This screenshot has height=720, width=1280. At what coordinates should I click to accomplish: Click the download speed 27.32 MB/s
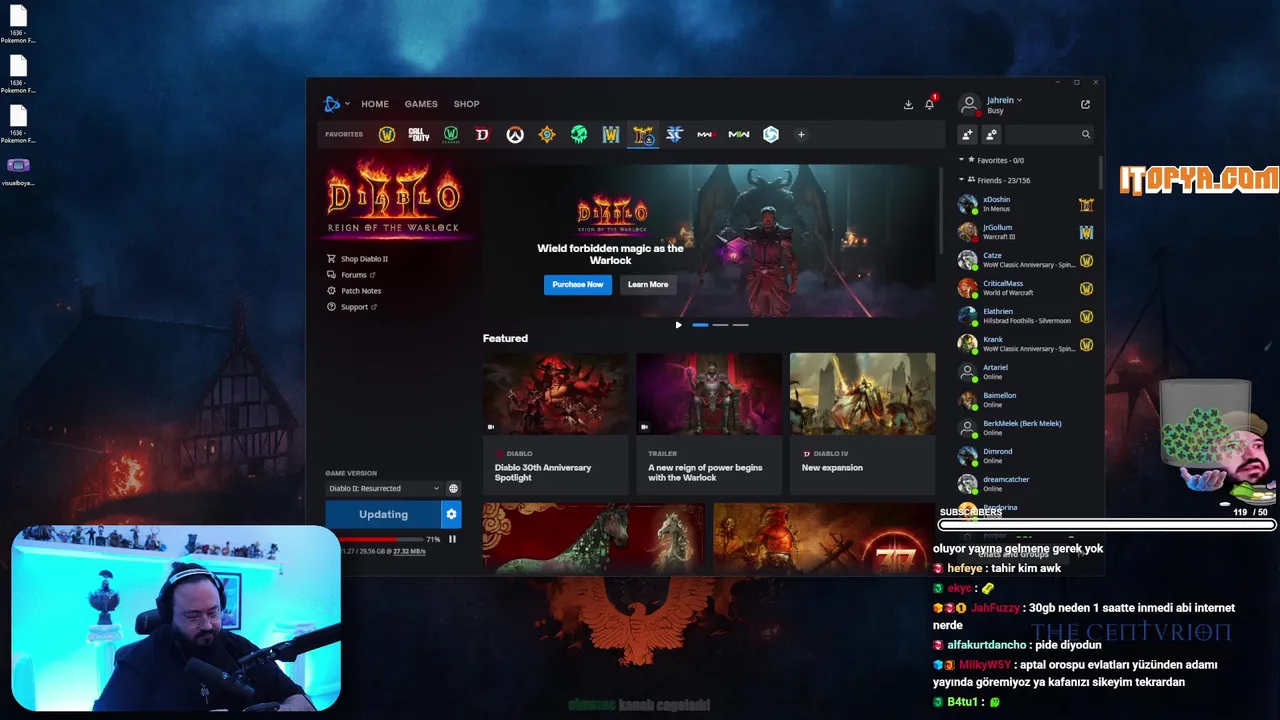[409, 551]
